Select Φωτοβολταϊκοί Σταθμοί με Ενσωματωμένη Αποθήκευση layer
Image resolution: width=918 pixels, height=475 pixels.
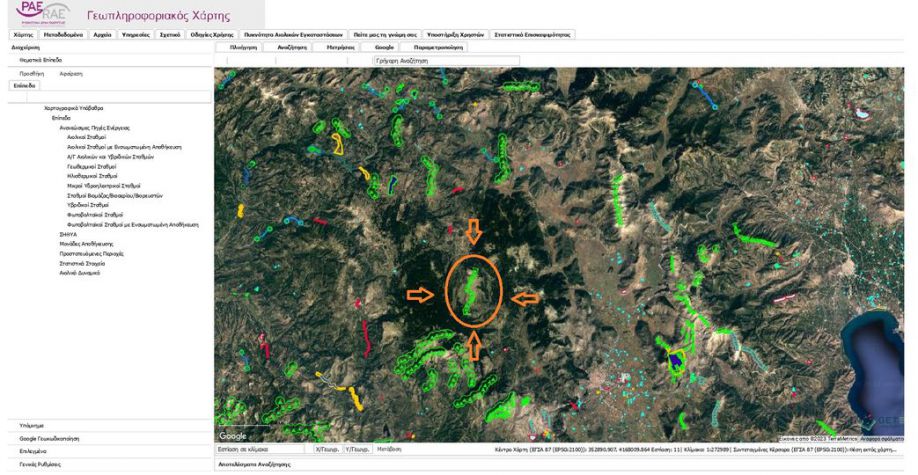click(x=133, y=224)
